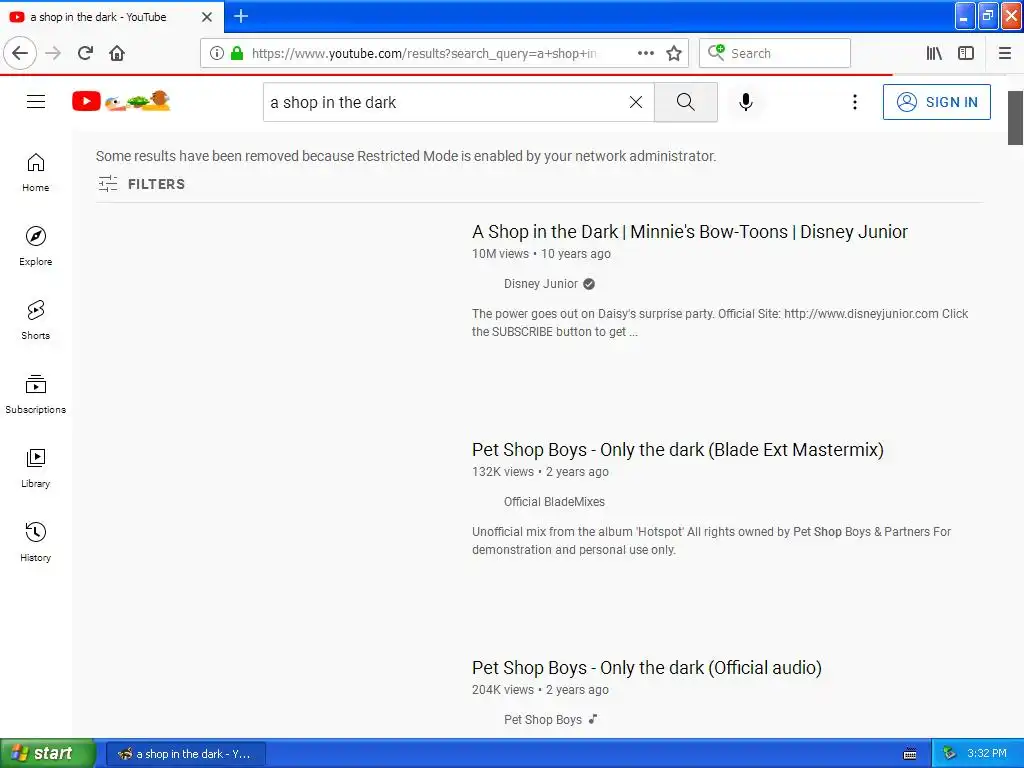Bookmark this page with the star icon
This screenshot has width=1024, height=768.
(674, 53)
